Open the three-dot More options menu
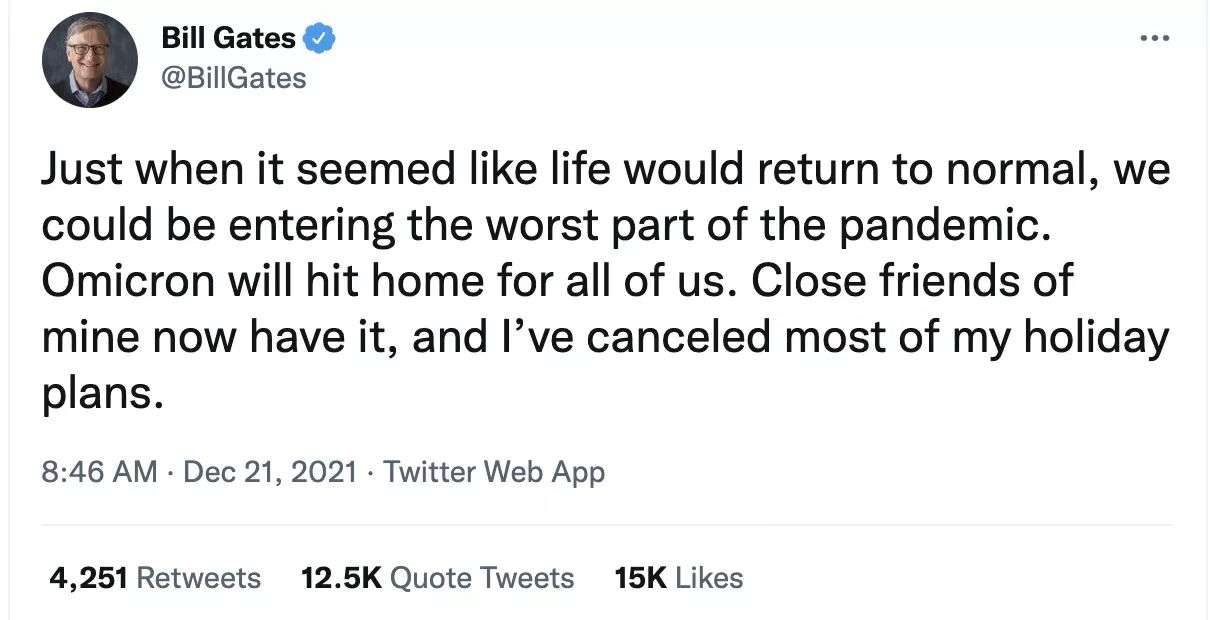Screen dimensions: 1210x620 point(1153,39)
